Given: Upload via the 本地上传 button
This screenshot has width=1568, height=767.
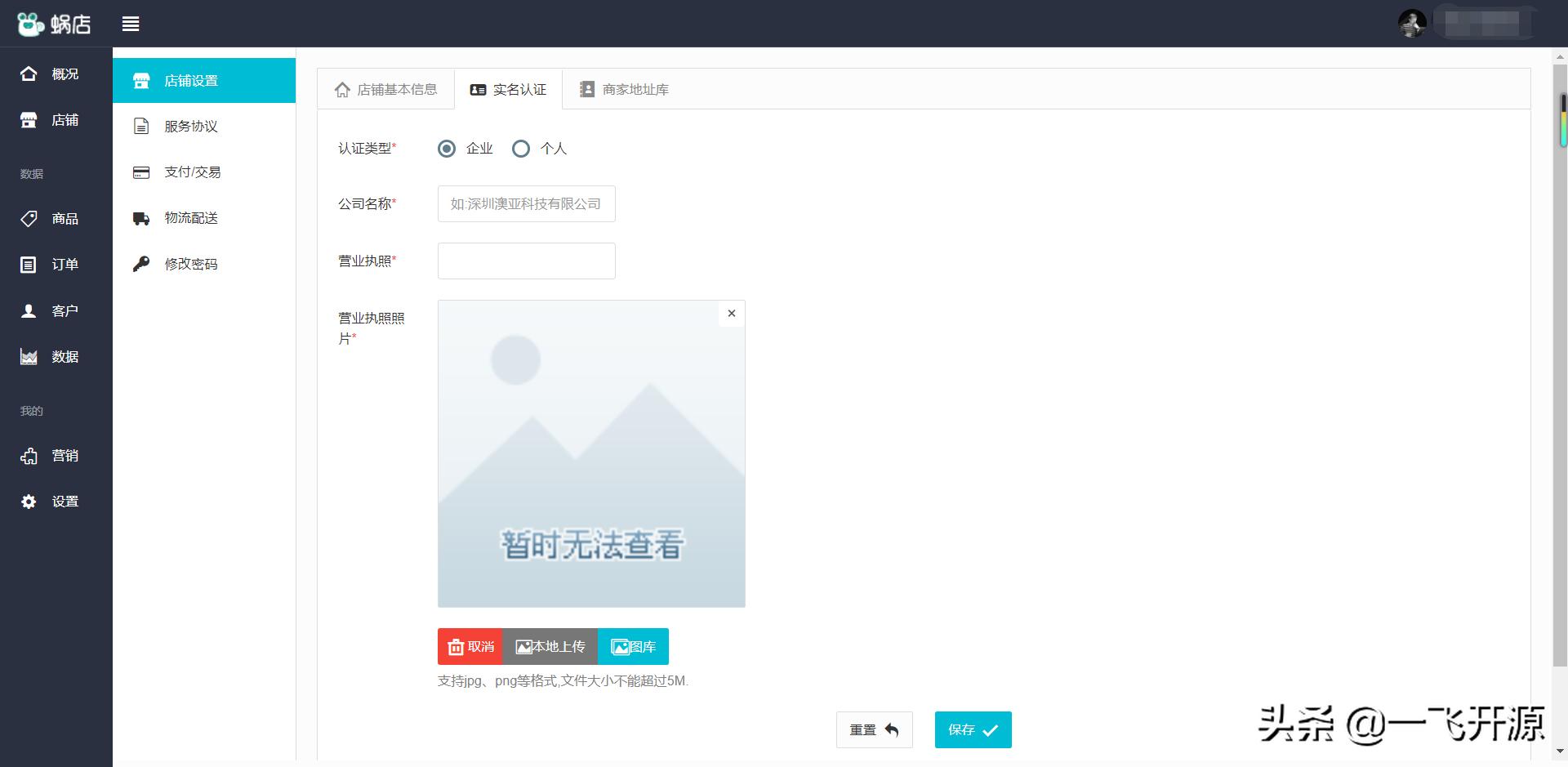Looking at the screenshot, I should [550, 646].
